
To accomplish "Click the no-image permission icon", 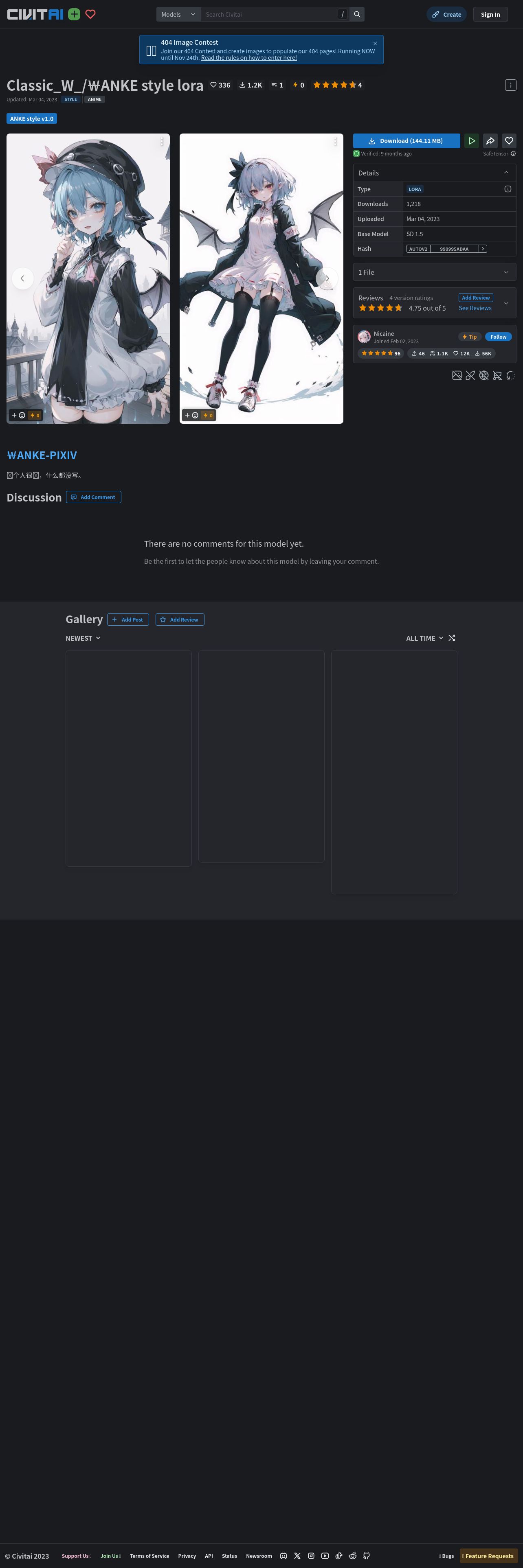I will [x=457, y=376].
